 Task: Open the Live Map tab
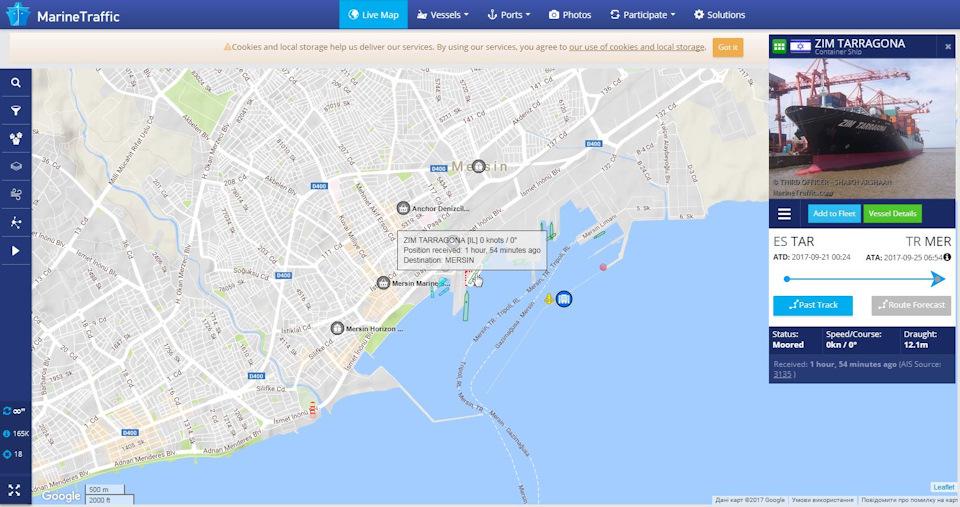click(373, 15)
